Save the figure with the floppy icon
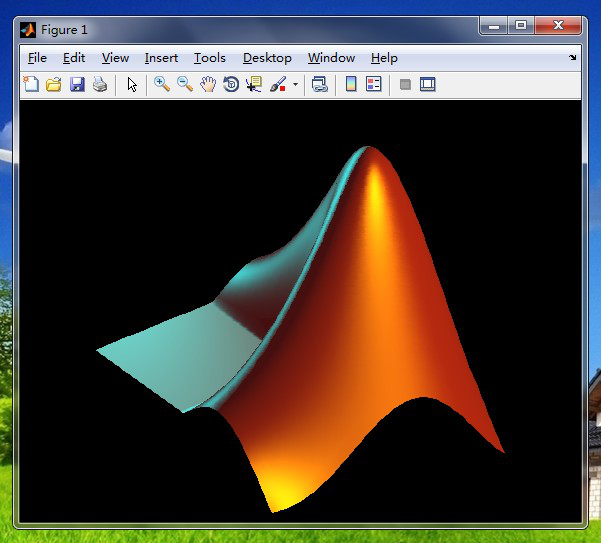 point(77,85)
